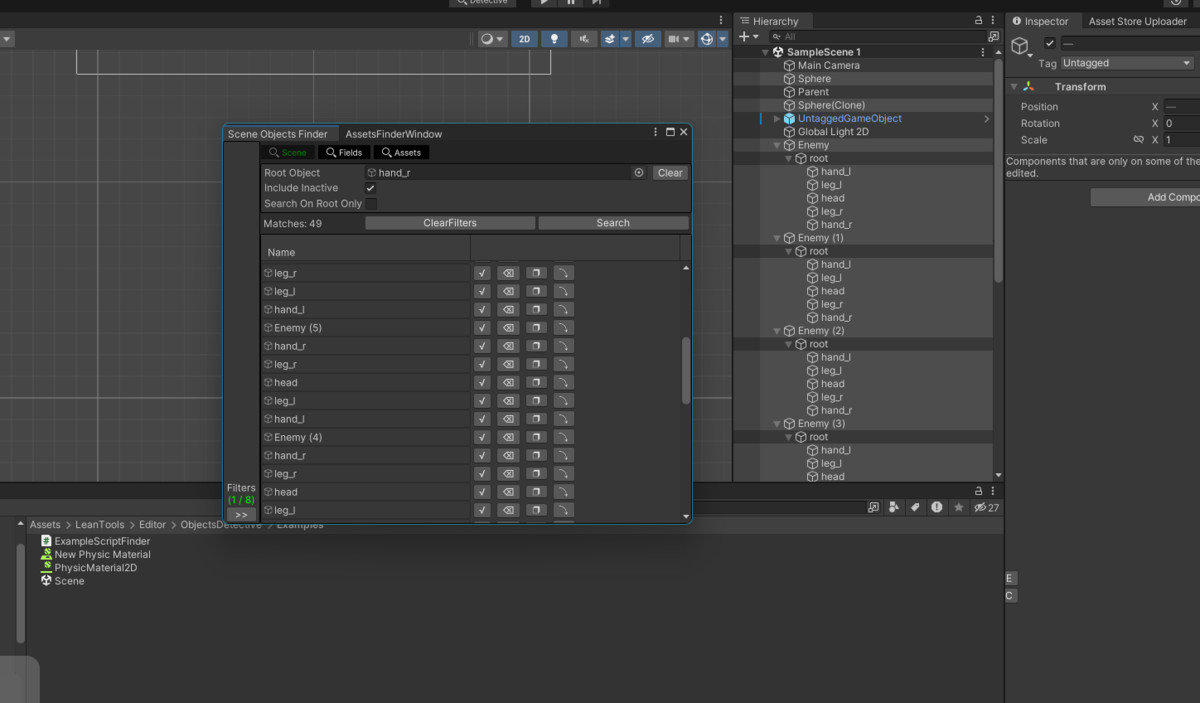Toggle hidden packages visibility showing 27
The width and height of the screenshot is (1200, 703).
coord(986,508)
